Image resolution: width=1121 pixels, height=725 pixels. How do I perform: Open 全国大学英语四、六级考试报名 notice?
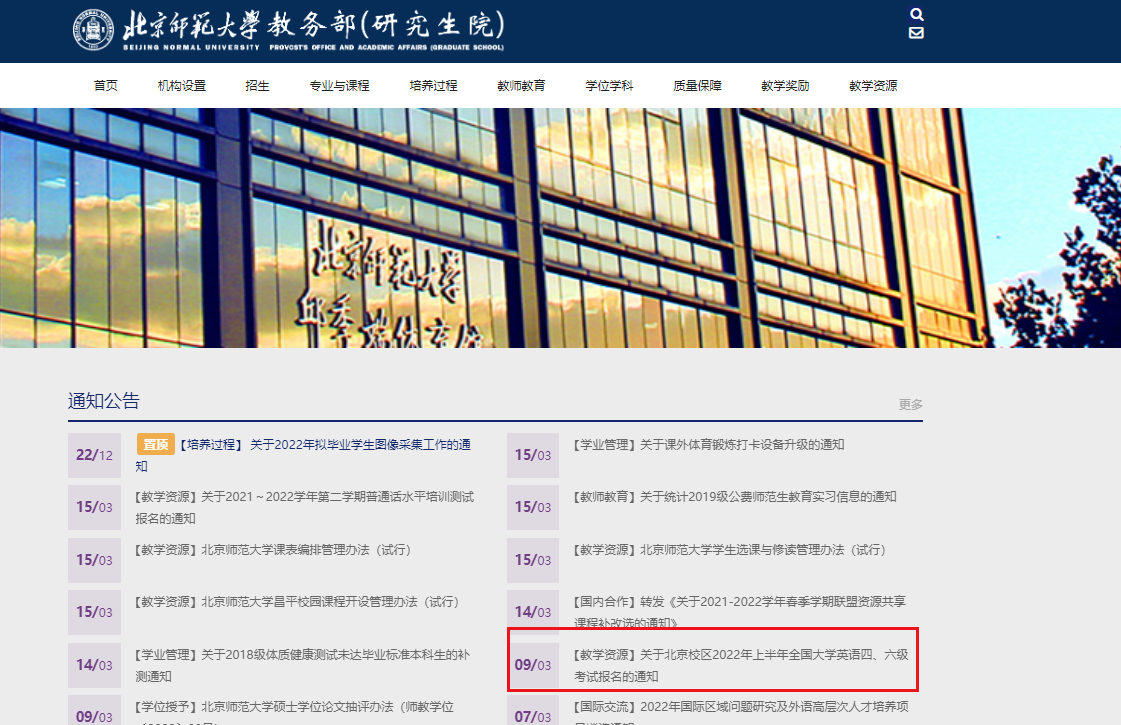[x=741, y=666]
